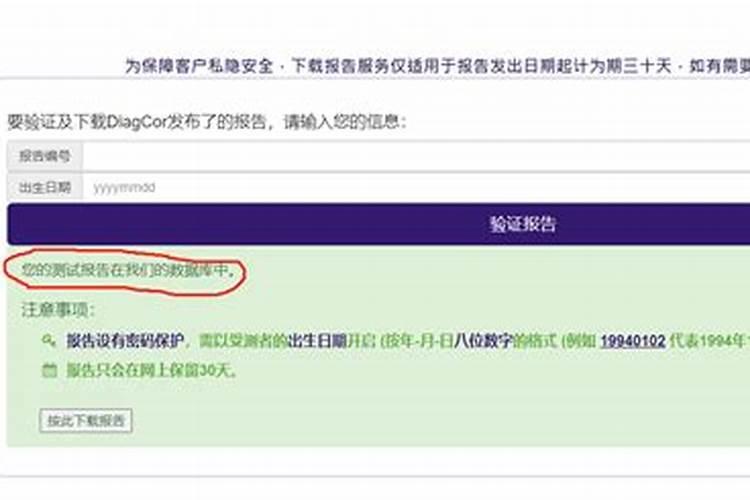
Task: Click the calendar icon beside 报告只会在网上保留30天
Action: pos(49,370)
